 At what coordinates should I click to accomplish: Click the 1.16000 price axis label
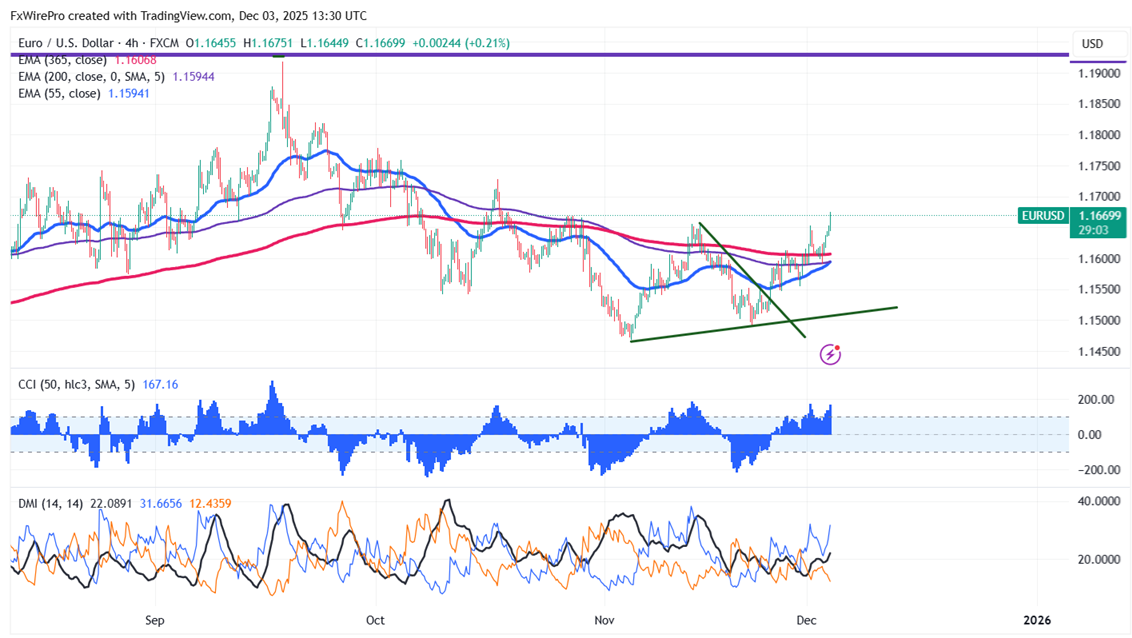[1099, 258]
